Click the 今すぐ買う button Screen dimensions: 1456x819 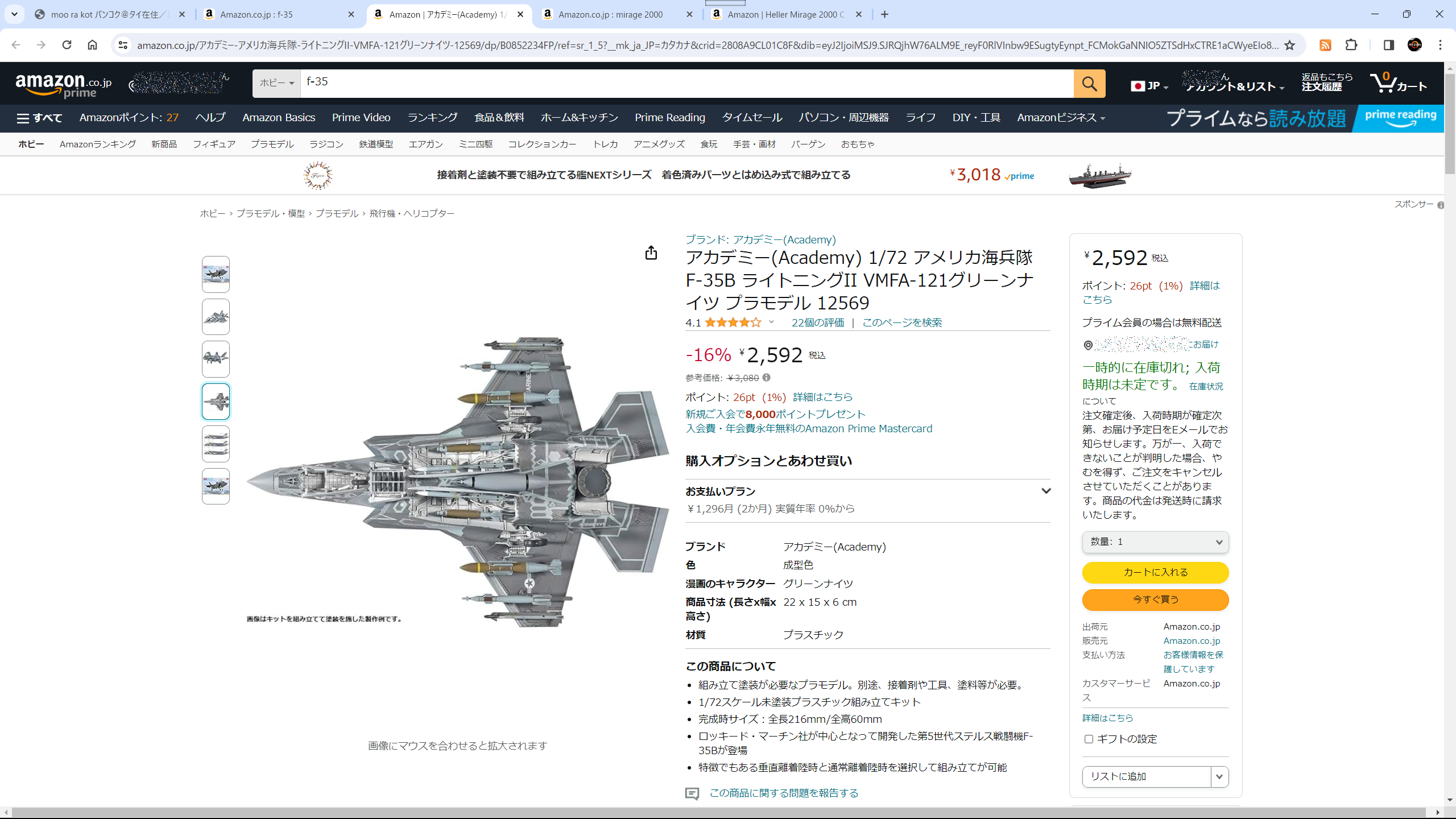click(x=1155, y=600)
